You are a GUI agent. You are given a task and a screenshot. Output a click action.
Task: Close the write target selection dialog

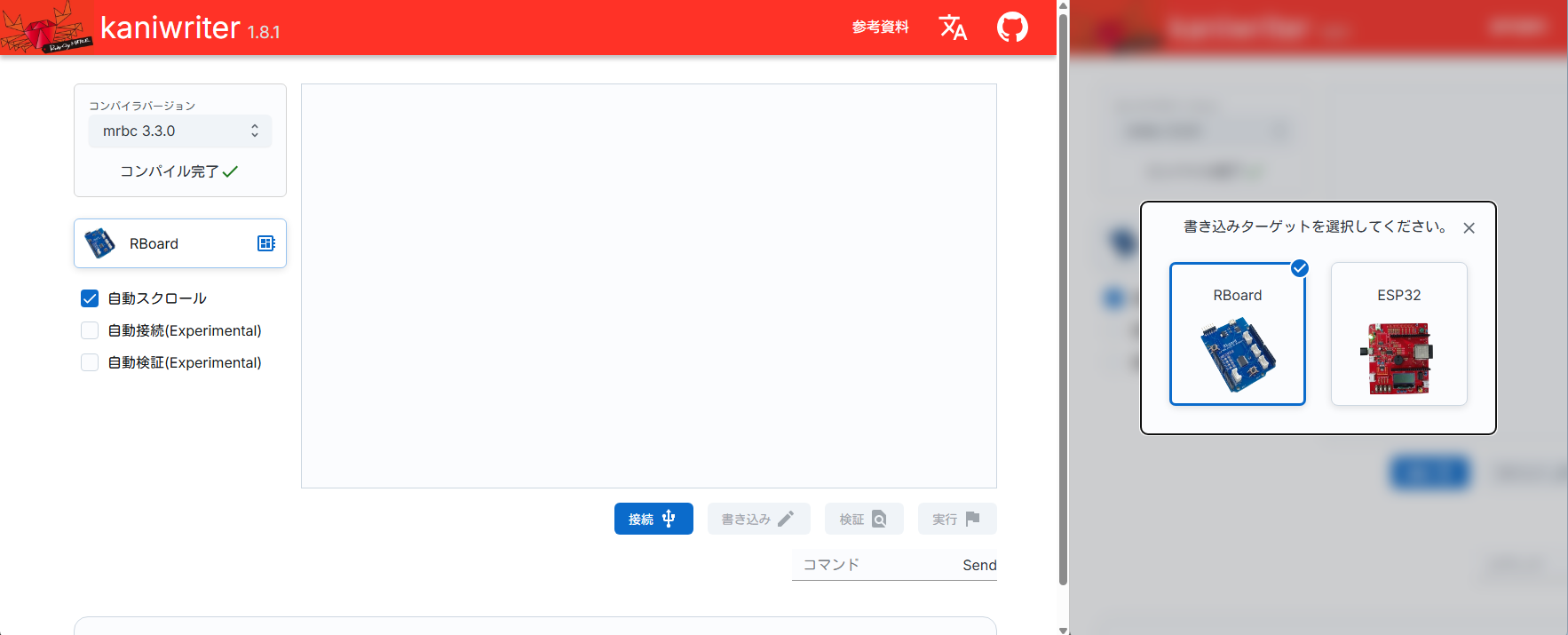(x=1469, y=228)
